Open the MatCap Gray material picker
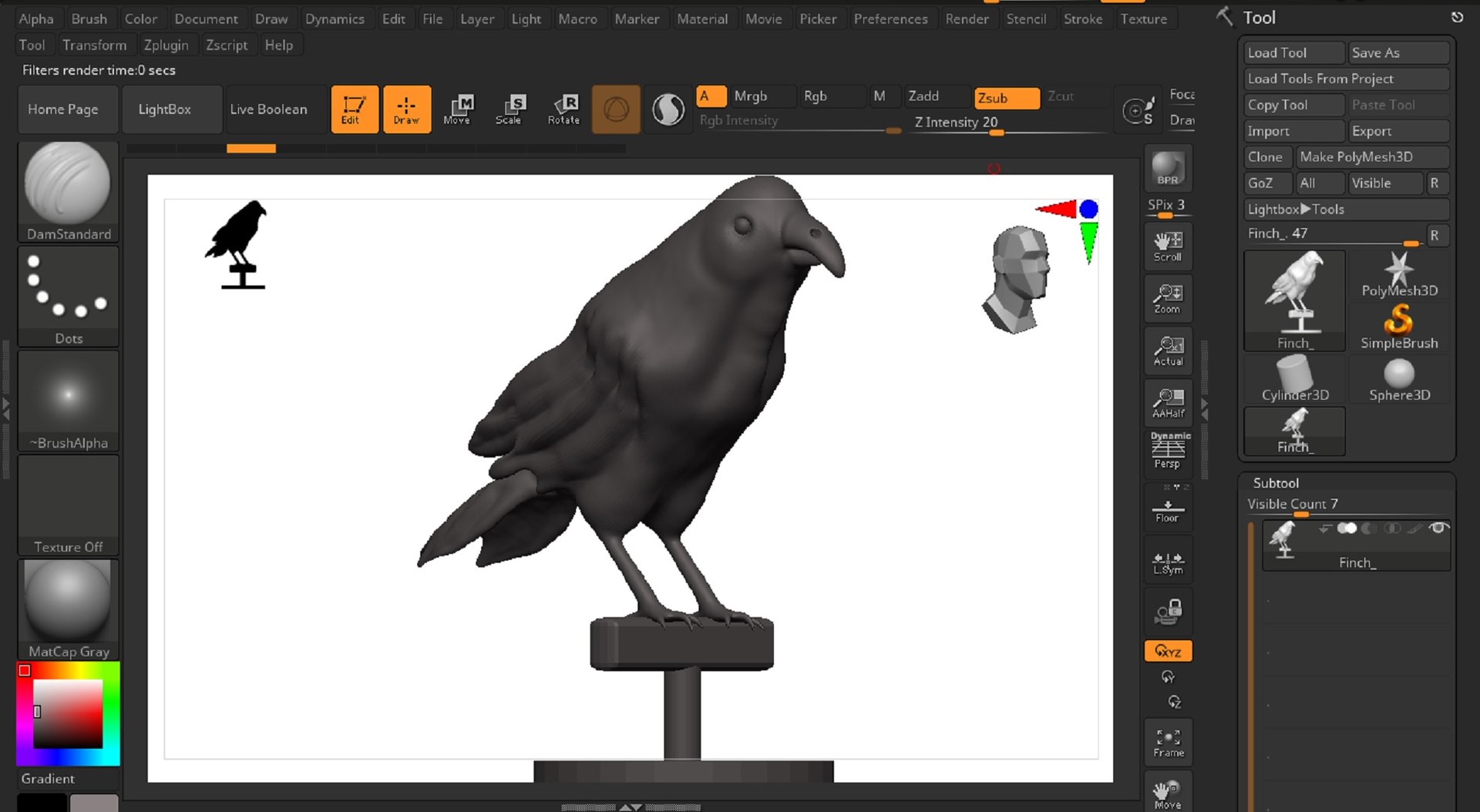 [69, 609]
